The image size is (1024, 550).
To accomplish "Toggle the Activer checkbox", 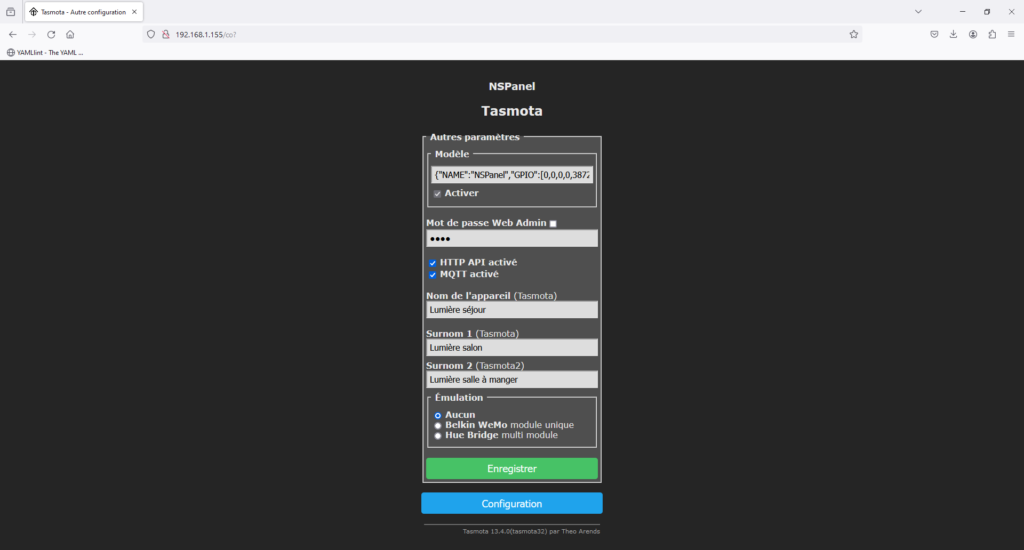I will tap(438, 193).
